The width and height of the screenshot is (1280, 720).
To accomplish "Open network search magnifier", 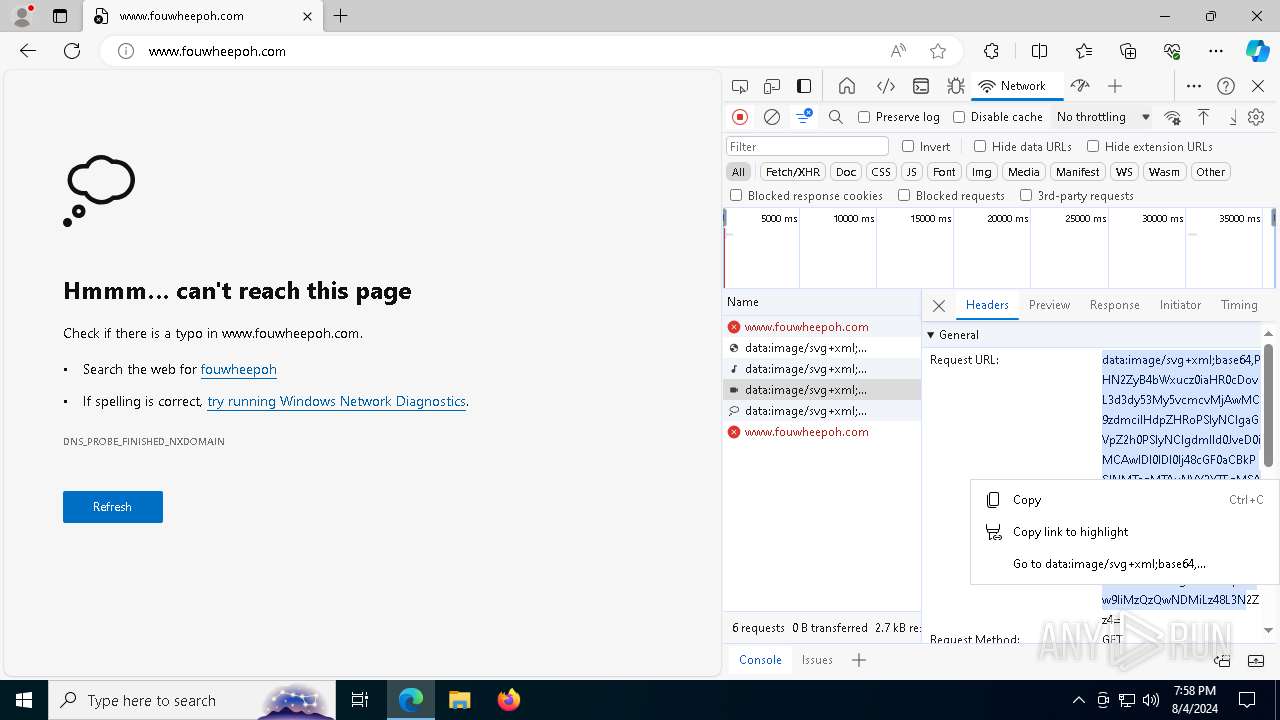I will (836, 117).
